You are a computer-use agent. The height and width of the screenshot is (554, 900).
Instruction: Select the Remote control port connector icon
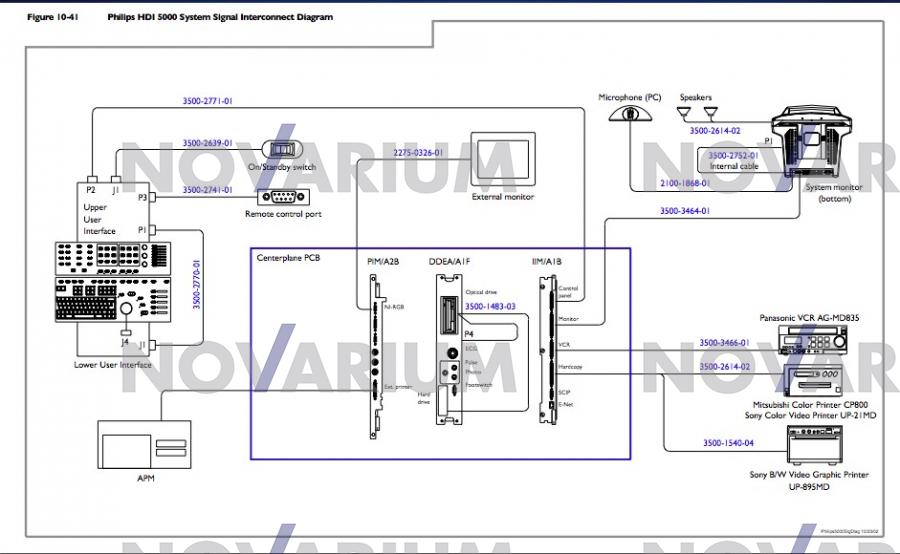(x=283, y=197)
